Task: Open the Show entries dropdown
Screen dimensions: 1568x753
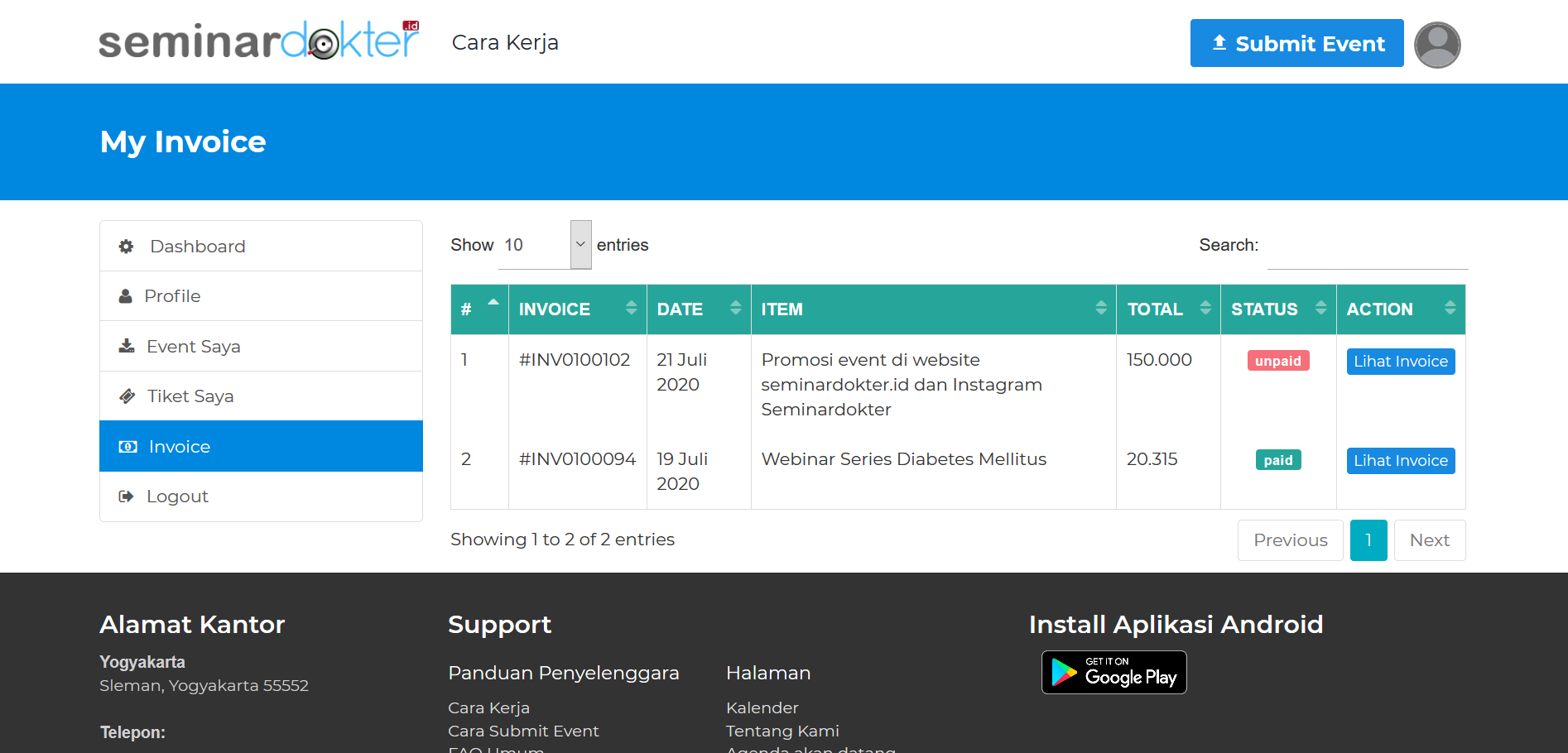Action: pyautogui.click(x=545, y=245)
